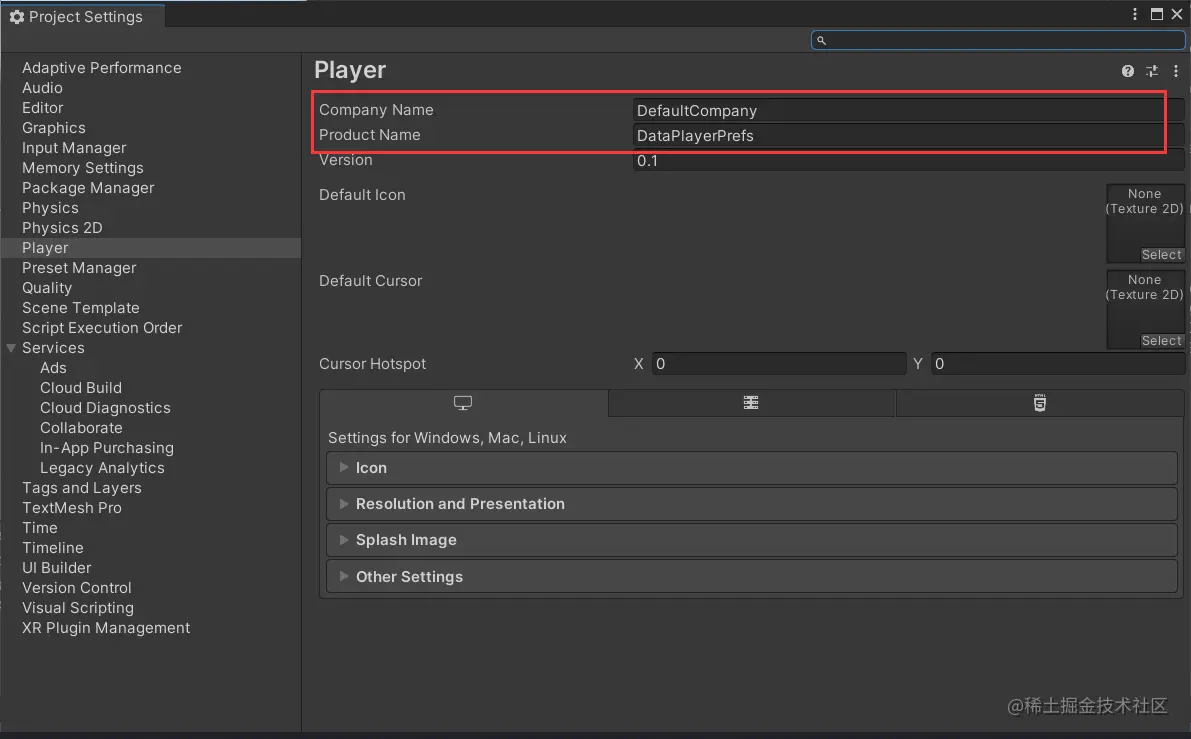The width and height of the screenshot is (1191, 739).
Task: Click the Version input field
Action: 908,160
